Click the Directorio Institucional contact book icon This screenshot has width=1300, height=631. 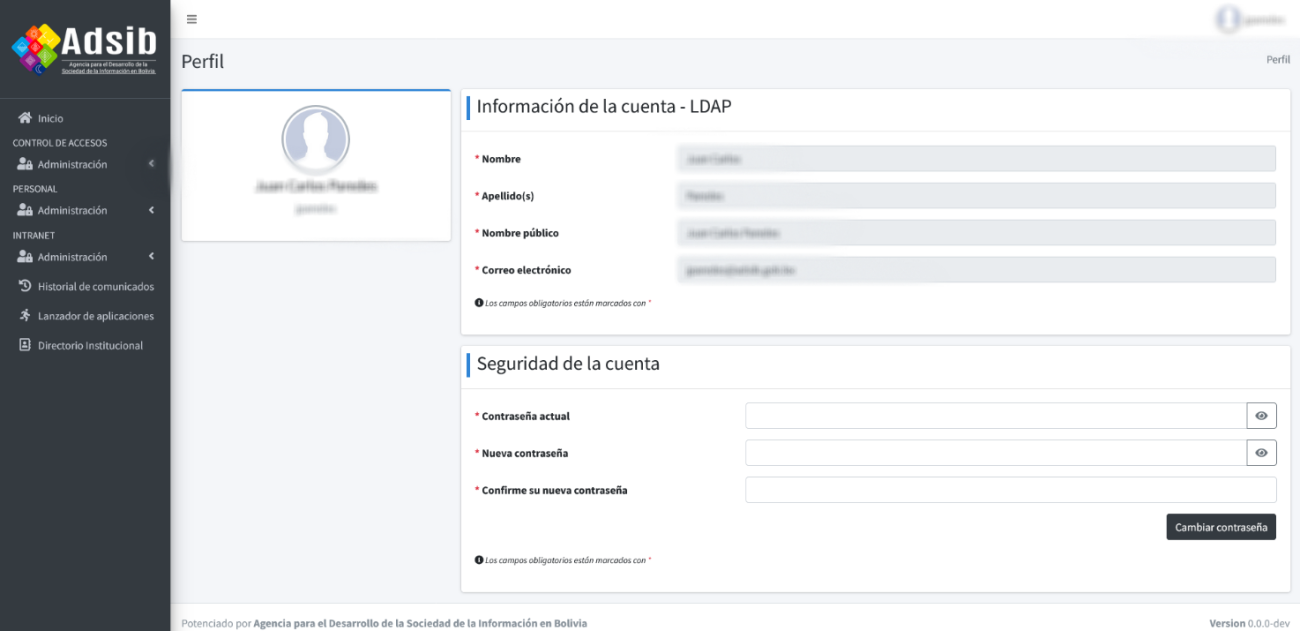pos(26,345)
